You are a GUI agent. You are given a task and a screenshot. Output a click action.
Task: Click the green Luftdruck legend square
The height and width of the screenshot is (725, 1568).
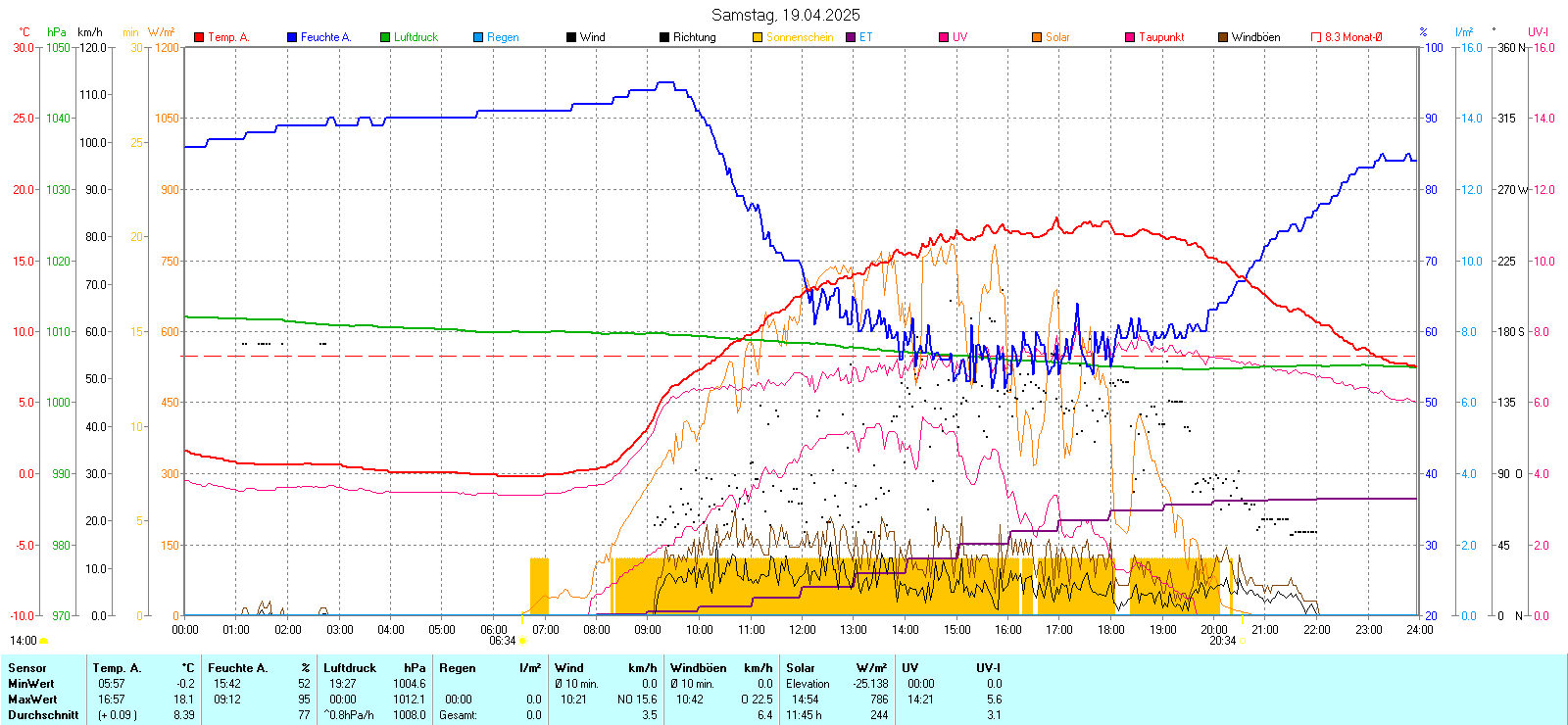coord(385,37)
